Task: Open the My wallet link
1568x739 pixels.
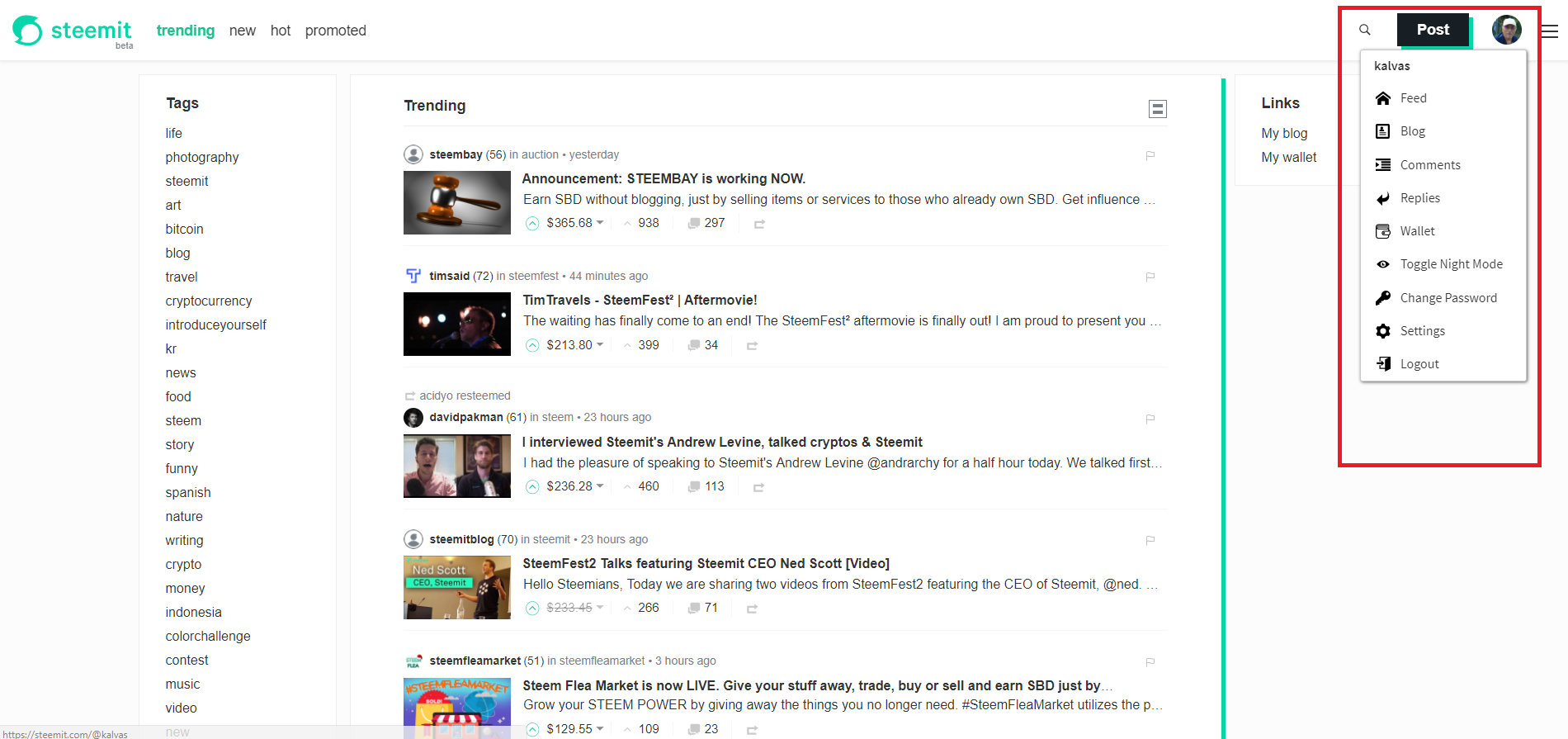Action: point(1289,157)
